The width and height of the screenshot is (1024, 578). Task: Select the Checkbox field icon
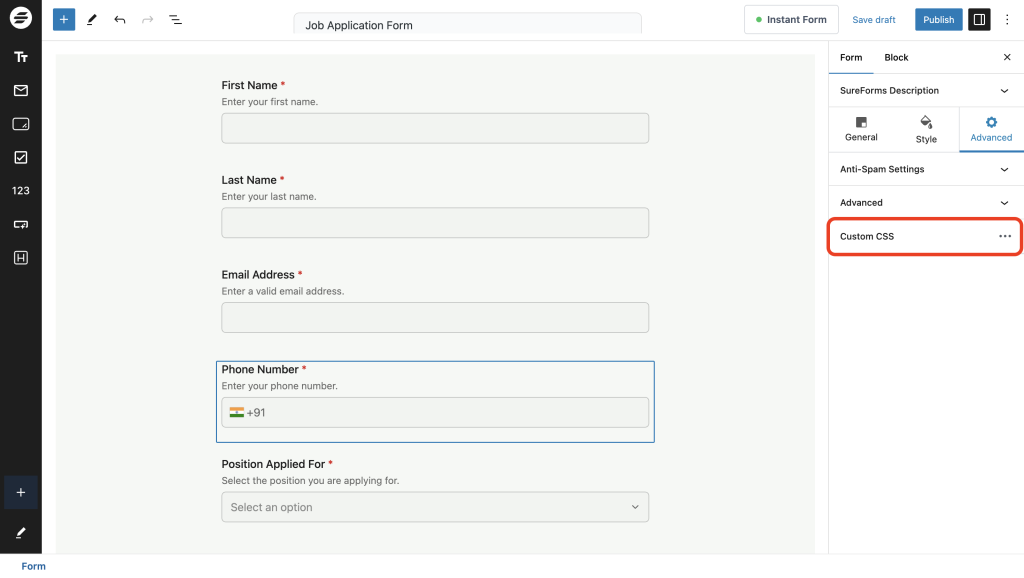point(20,157)
